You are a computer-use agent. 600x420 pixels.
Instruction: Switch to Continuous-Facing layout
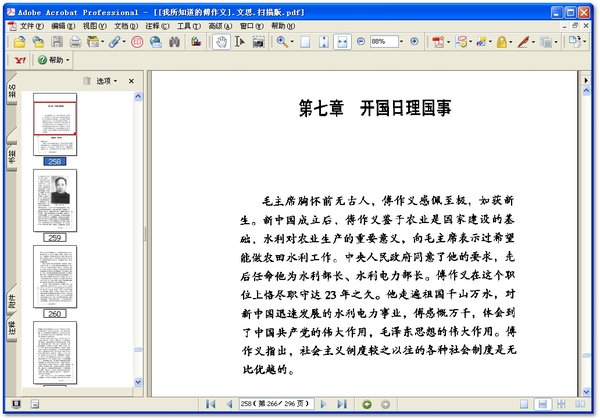[561, 404]
